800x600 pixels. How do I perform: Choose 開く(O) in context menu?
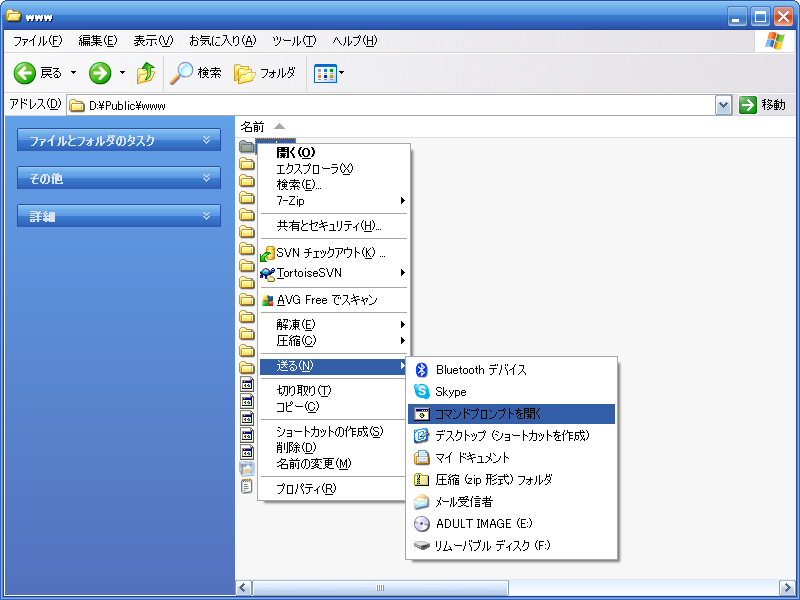334,152
